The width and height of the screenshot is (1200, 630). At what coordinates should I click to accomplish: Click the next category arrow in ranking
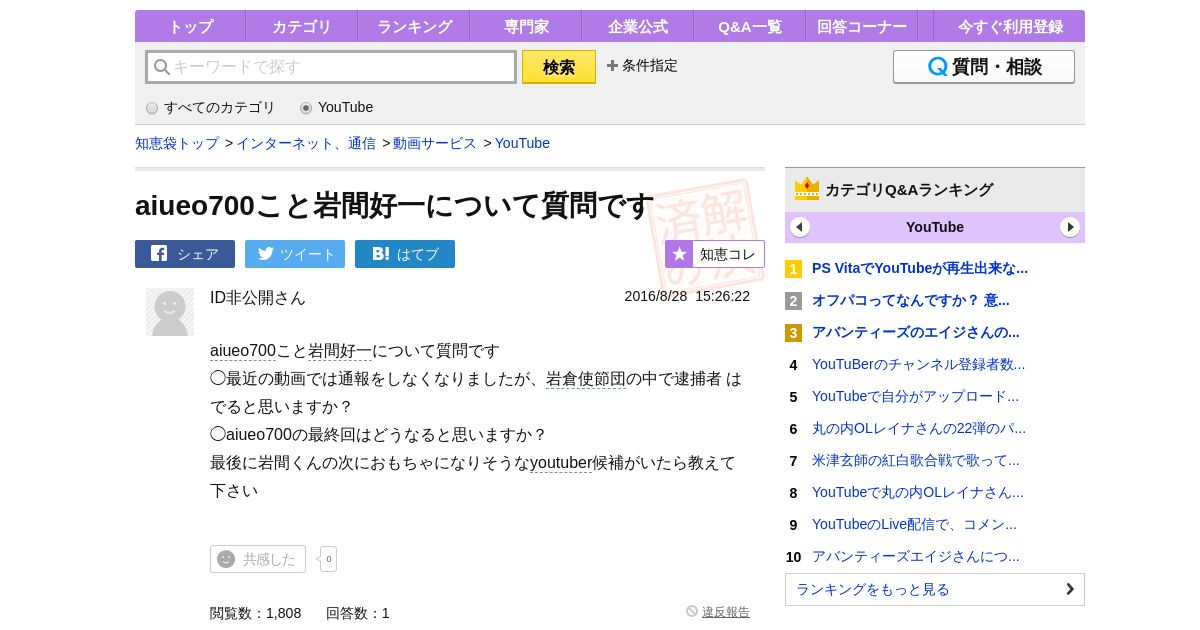[1070, 227]
